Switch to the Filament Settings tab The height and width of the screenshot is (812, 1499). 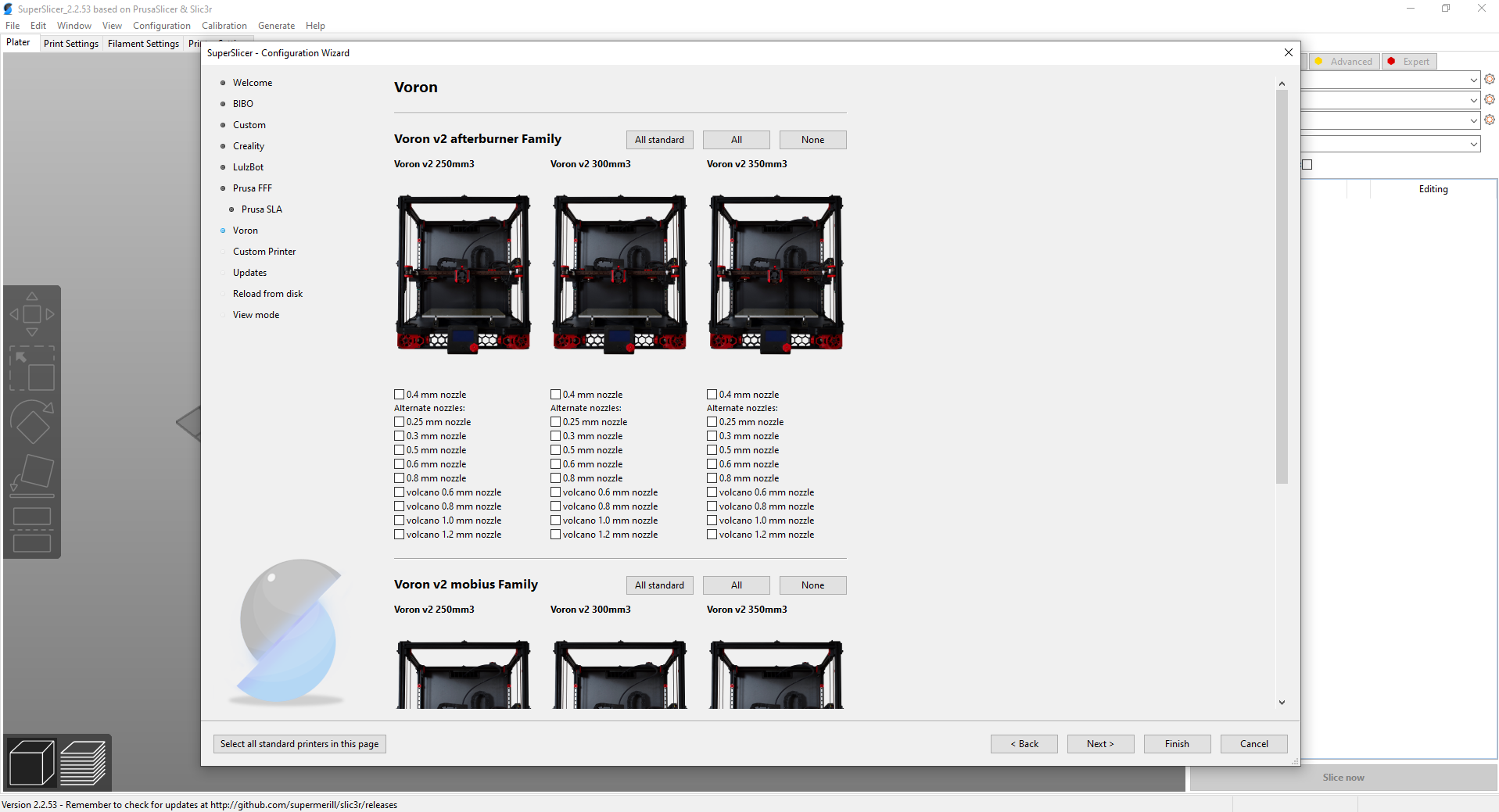point(143,44)
